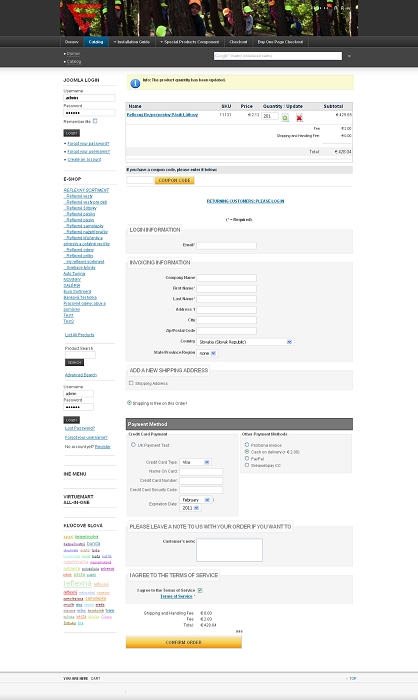This screenshot has height=700, width=418.
Task: Click the coupon code input field
Action: pyautogui.click(x=140, y=180)
